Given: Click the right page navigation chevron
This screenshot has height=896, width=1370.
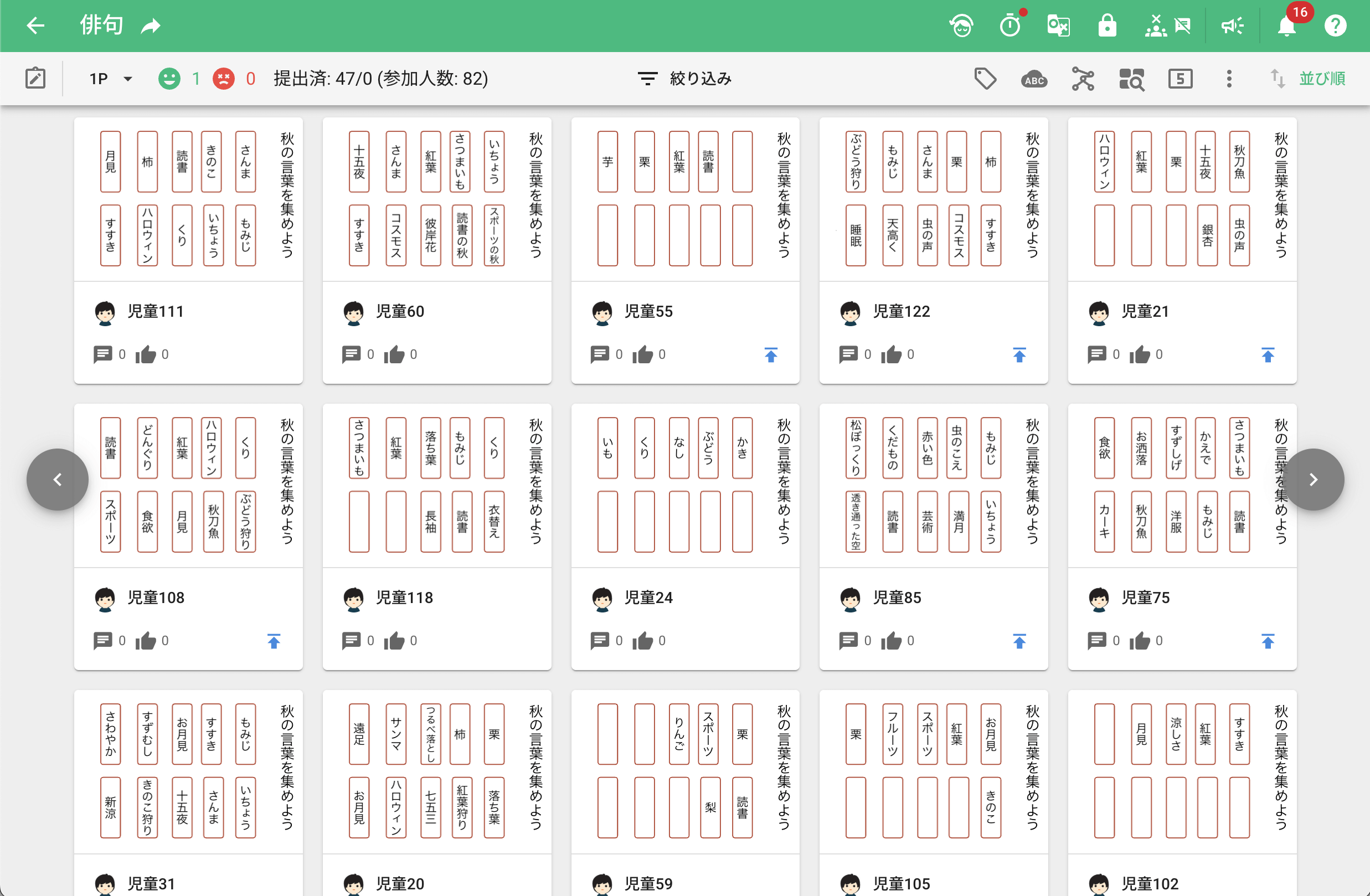Looking at the screenshot, I should click(1313, 480).
